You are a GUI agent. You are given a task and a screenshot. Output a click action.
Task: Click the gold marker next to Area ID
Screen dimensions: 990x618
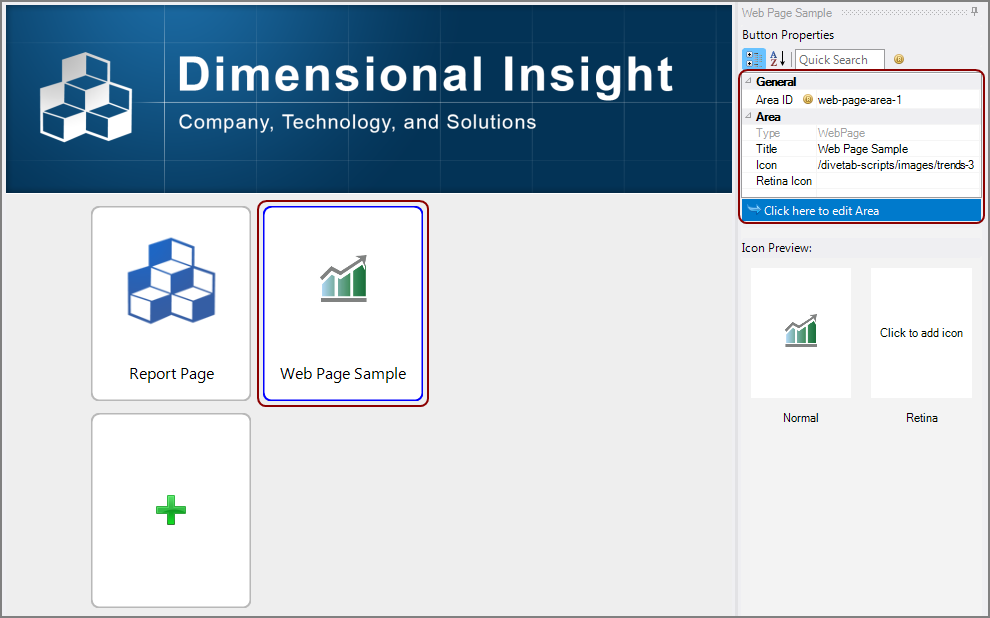[x=808, y=100]
